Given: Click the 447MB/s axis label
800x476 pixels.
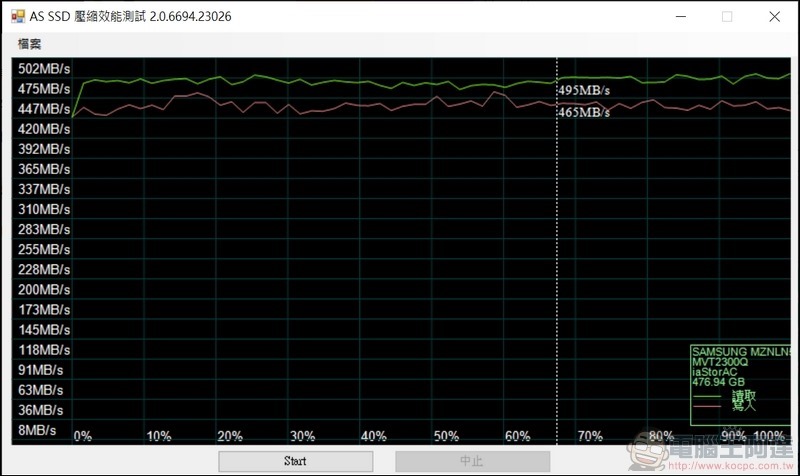Looking at the screenshot, I should point(44,109).
